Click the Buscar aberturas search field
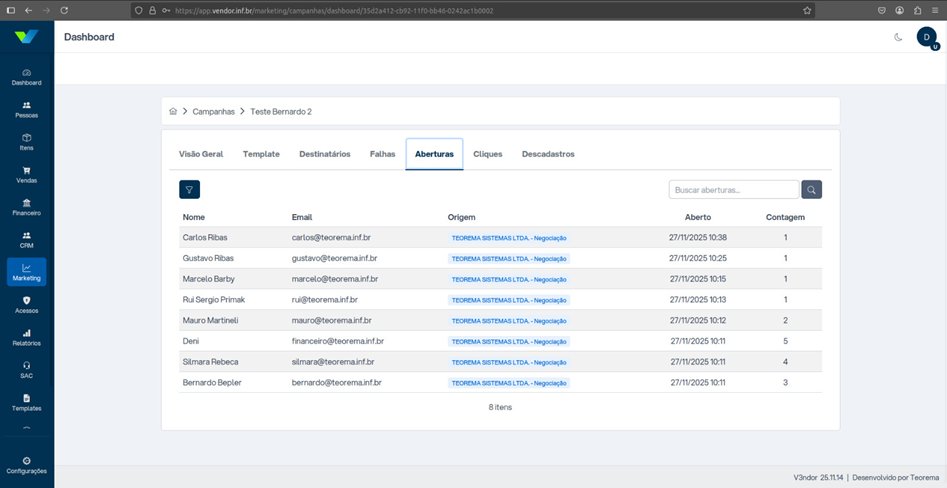Image resolution: width=947 pixels, height=488 pixels. pos(734,190)
